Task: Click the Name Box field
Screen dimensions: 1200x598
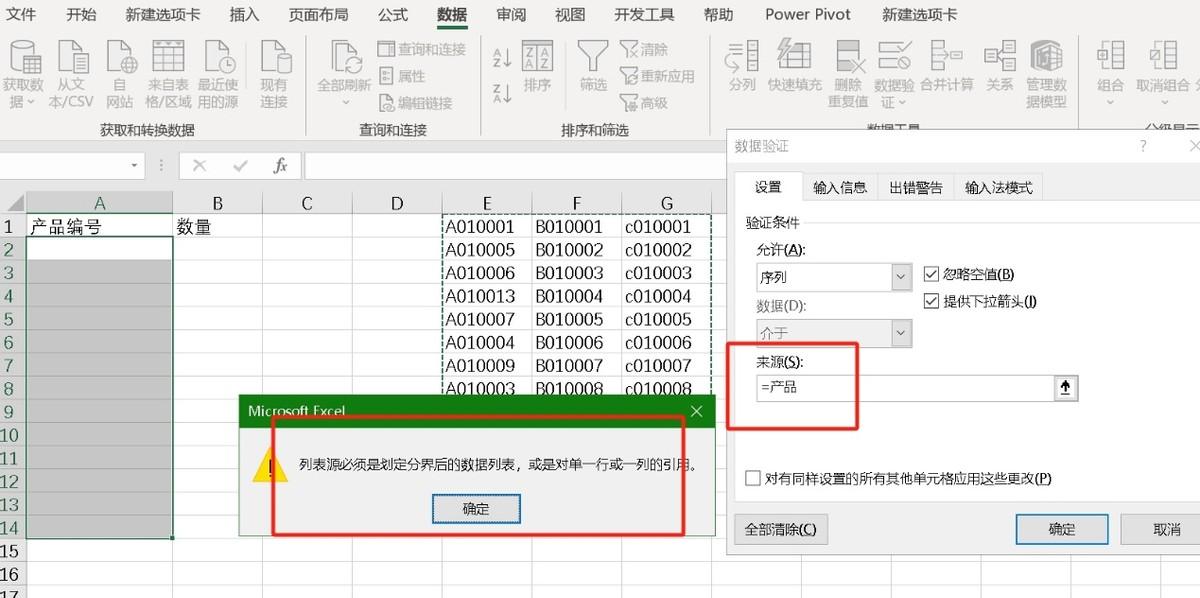Action: pyautogui.click(x=63, y=165)
